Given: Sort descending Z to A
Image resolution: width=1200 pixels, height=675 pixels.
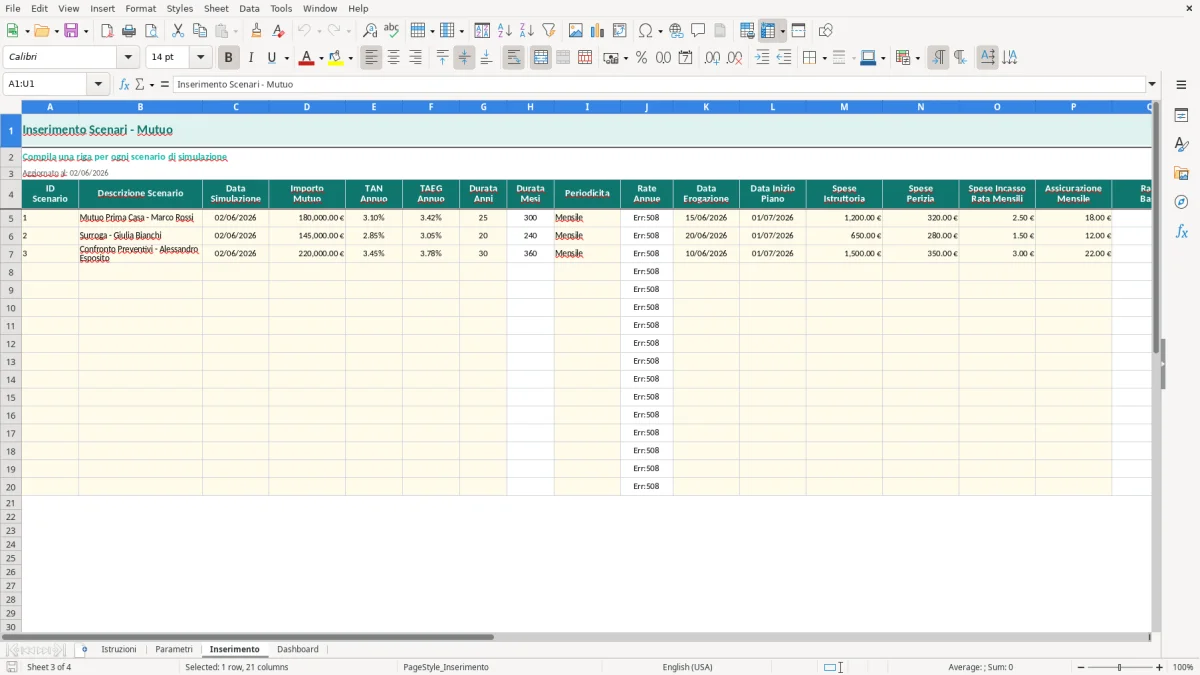Looking at the screenshot, I should coord(527,31).
